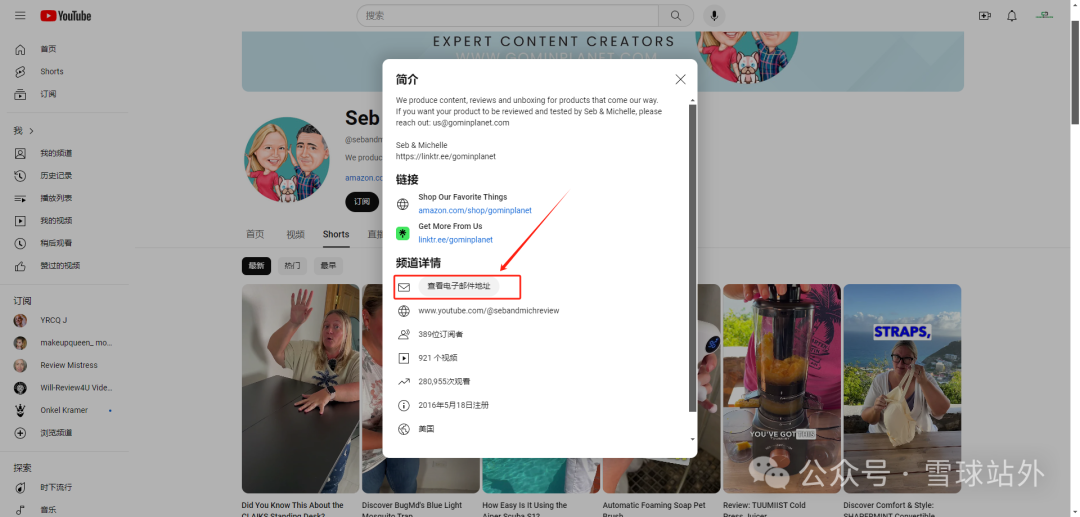Switch to the 首页 channel tab
The height and width of the screenshot is (517, 1080).
pyautogui.click(x=255, y=235)
